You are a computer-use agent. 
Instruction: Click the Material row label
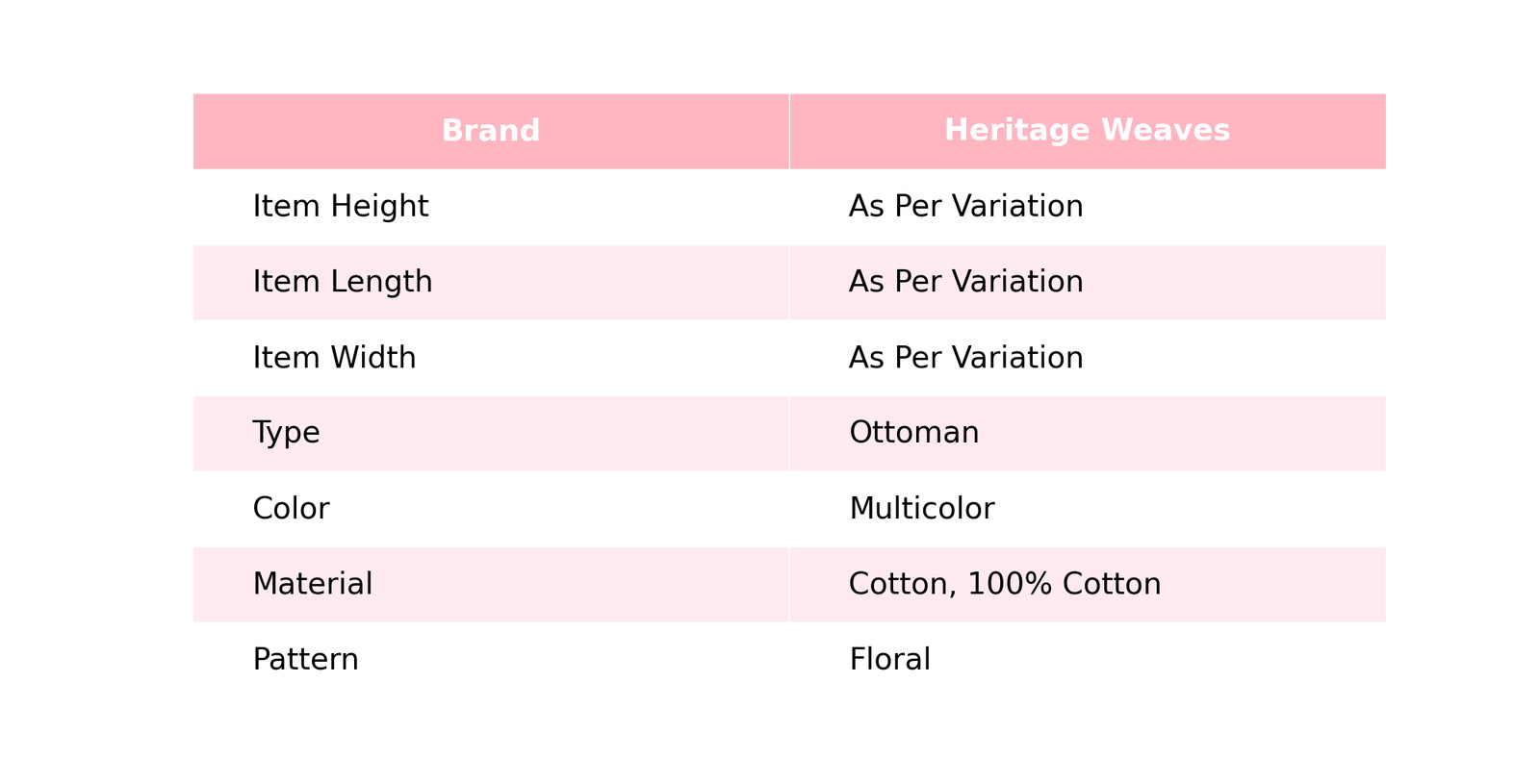click(x=313, y=584)
